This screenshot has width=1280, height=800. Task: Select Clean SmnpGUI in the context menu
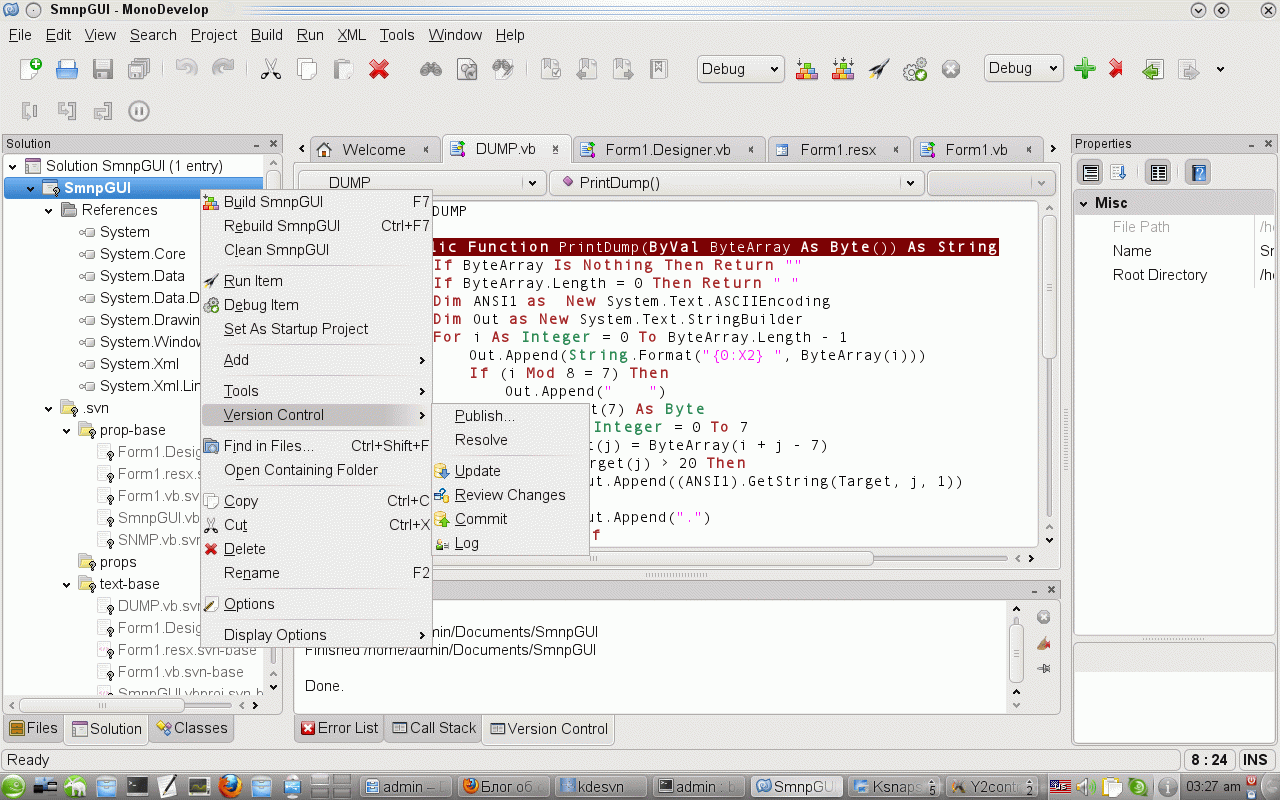(316, 250)
